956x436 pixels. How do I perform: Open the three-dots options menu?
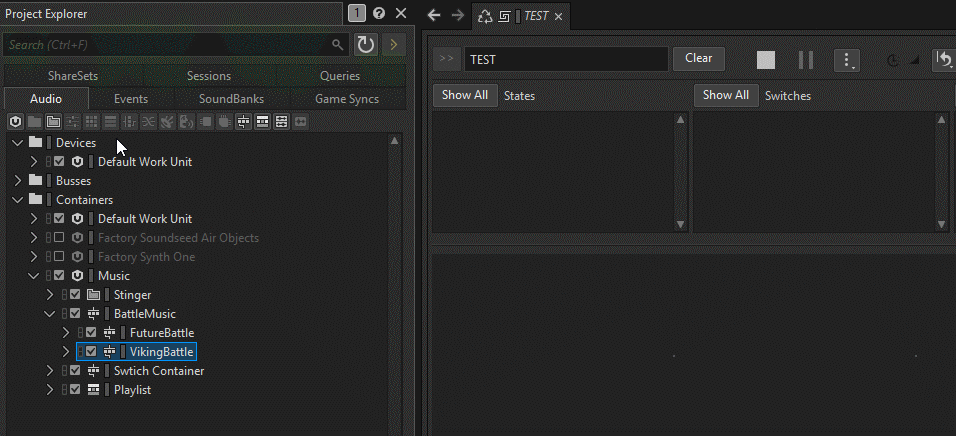click(846, 60)
